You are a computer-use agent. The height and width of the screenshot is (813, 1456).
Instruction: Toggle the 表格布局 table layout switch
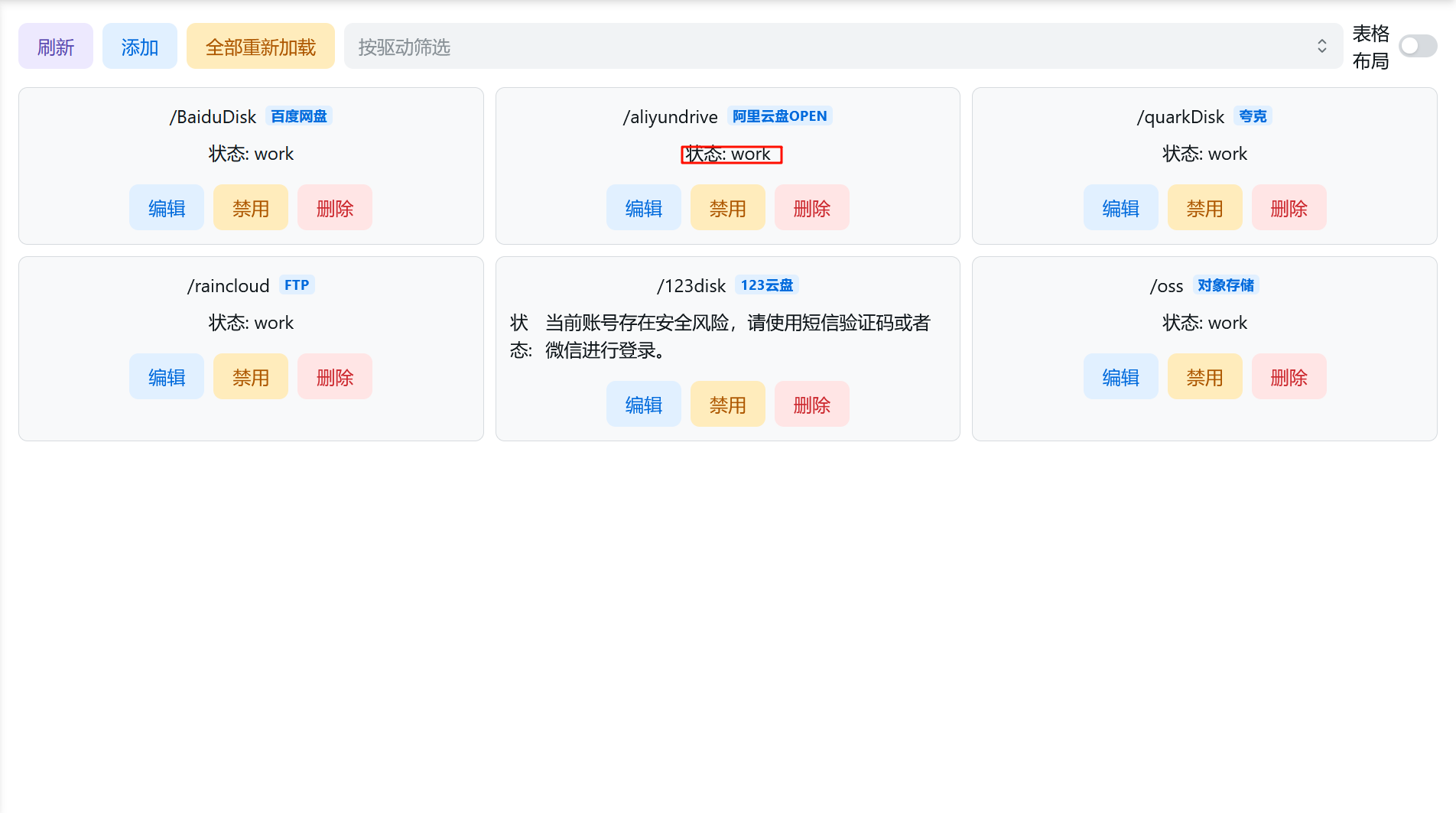click(1418, 47)
